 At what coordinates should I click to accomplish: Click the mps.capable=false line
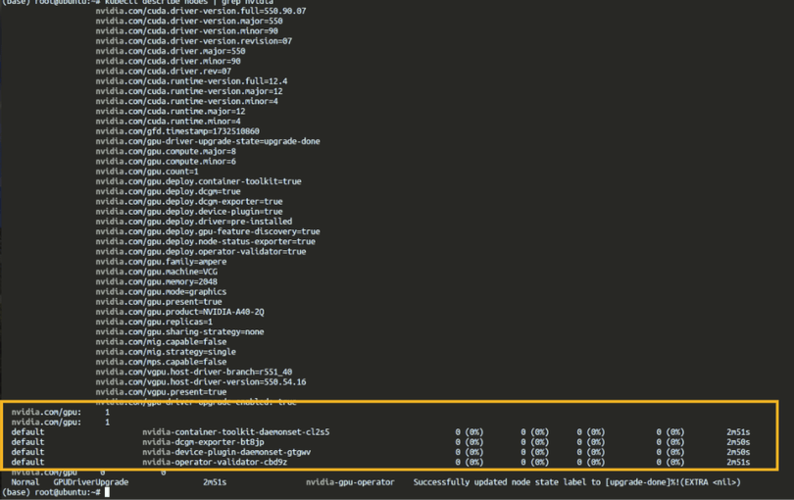161,362
